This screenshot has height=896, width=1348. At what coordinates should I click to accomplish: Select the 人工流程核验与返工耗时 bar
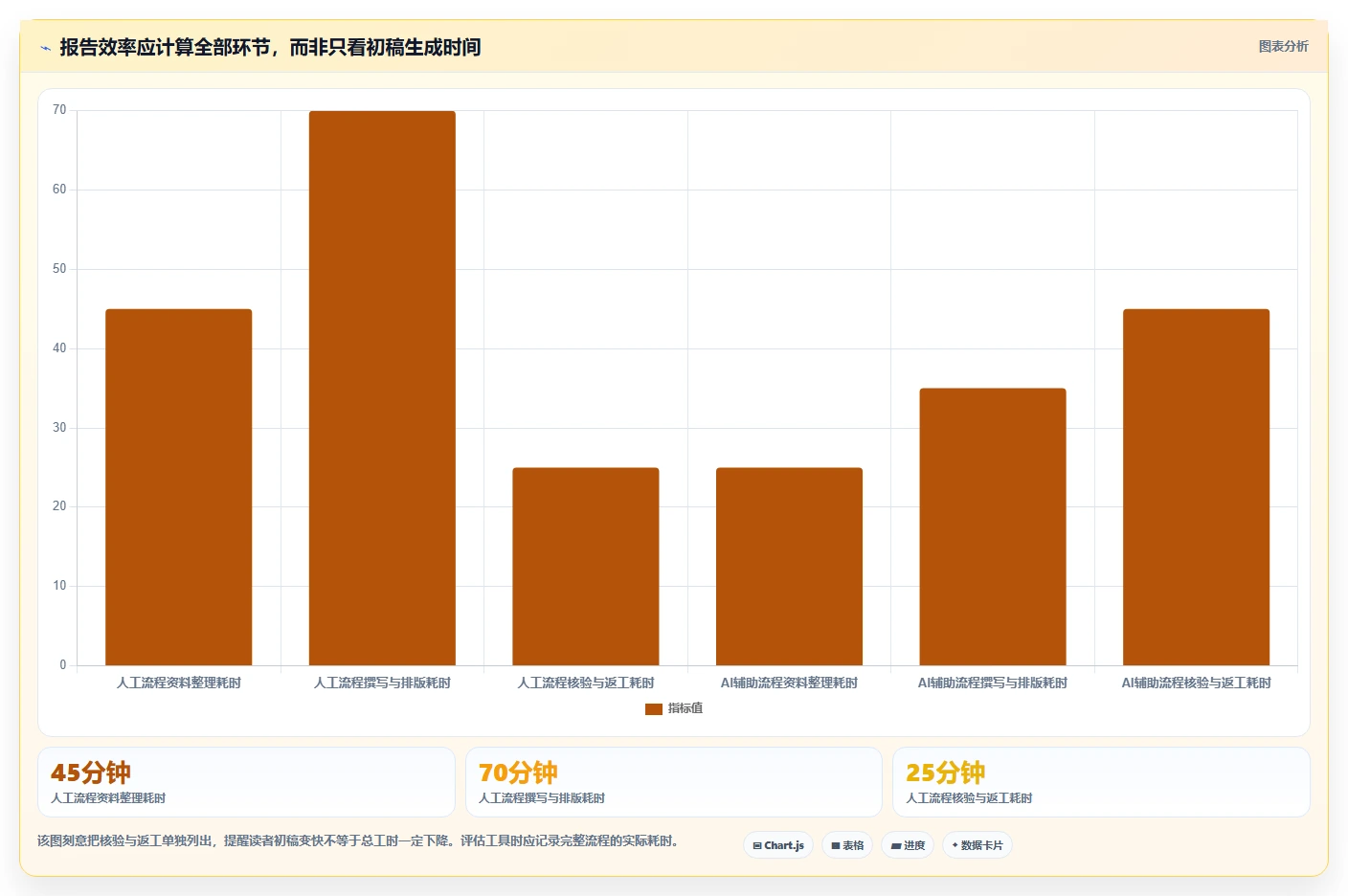tap(586, 567)
